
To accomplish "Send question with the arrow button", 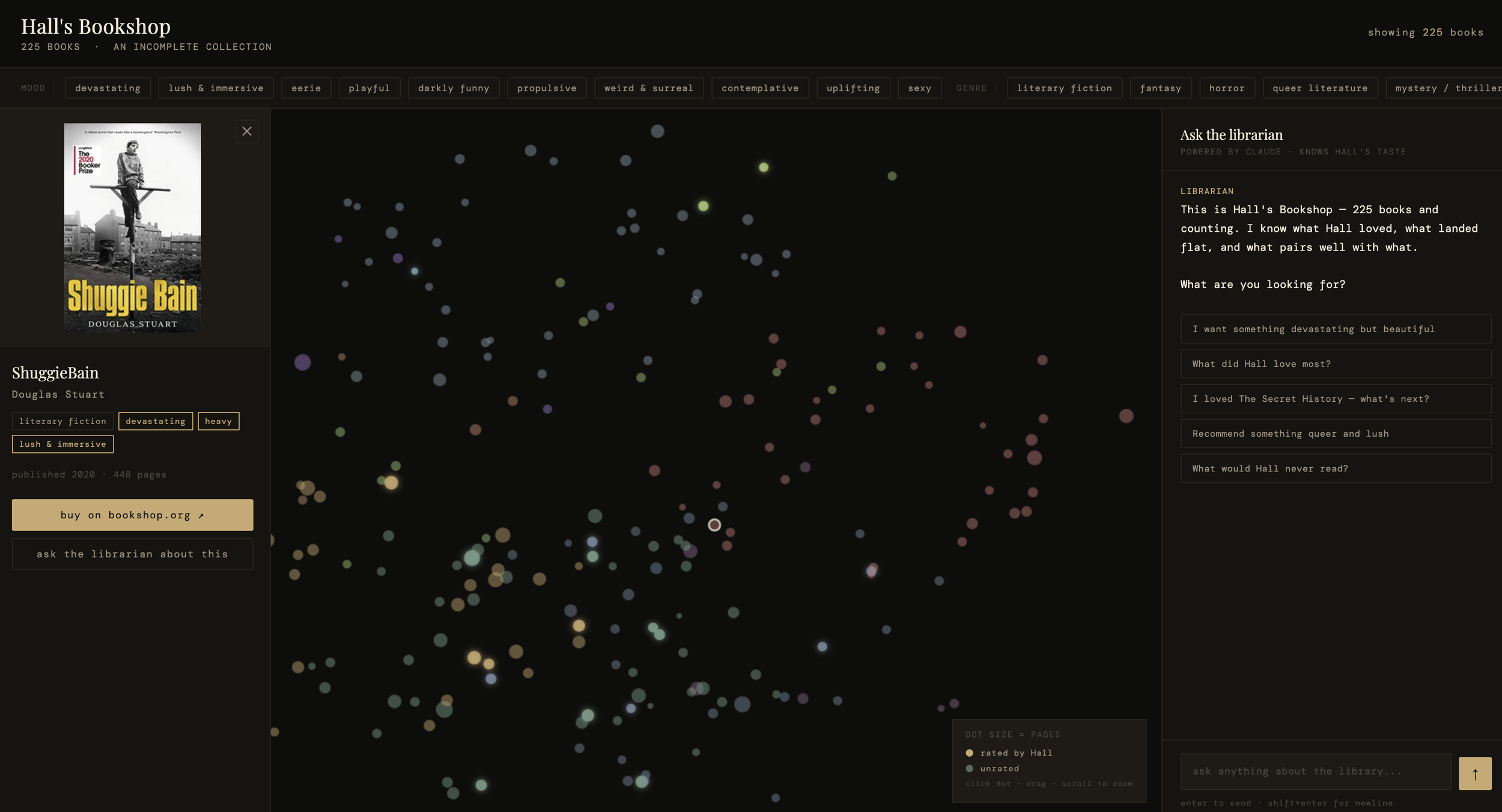I will point(1474,774).
